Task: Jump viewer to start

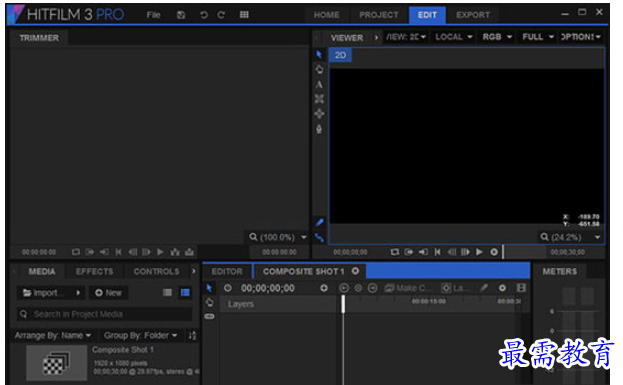Action: pos(437,252)
